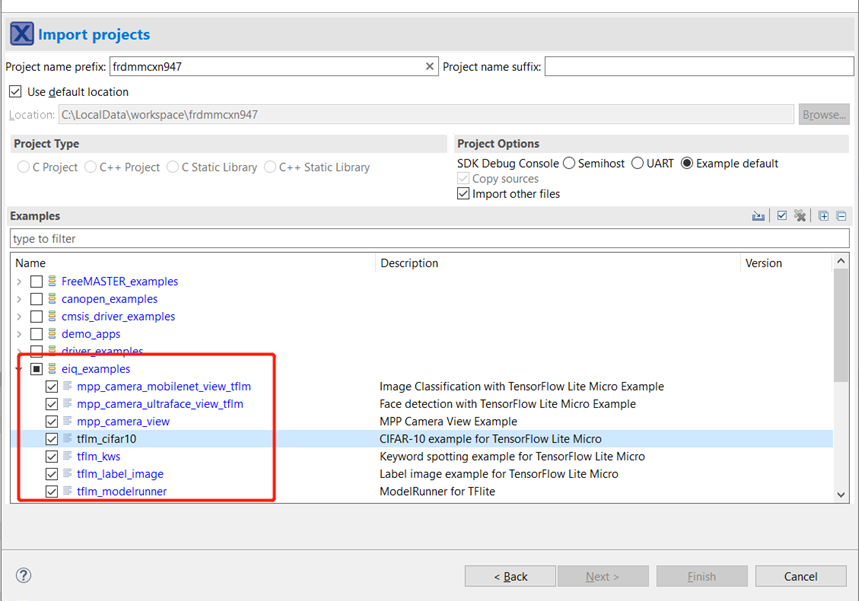The image size is (859, 601).
Task: Click 'Label image example for TensorFlow Lite Micro' text
Action: 499,474
